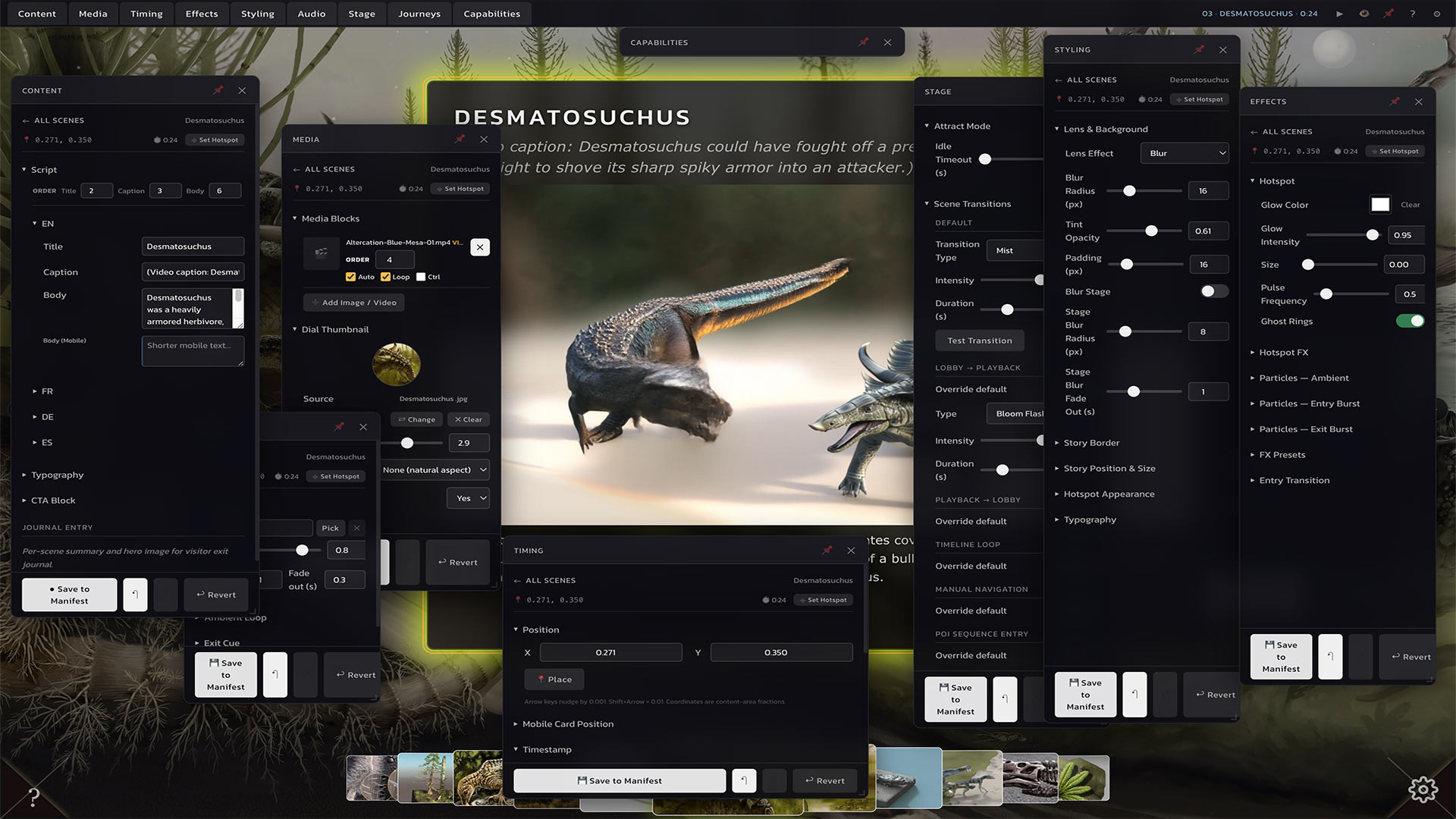Expand the CTA Block section
This screenshot has width=1456, height=819.
[53, 500]
